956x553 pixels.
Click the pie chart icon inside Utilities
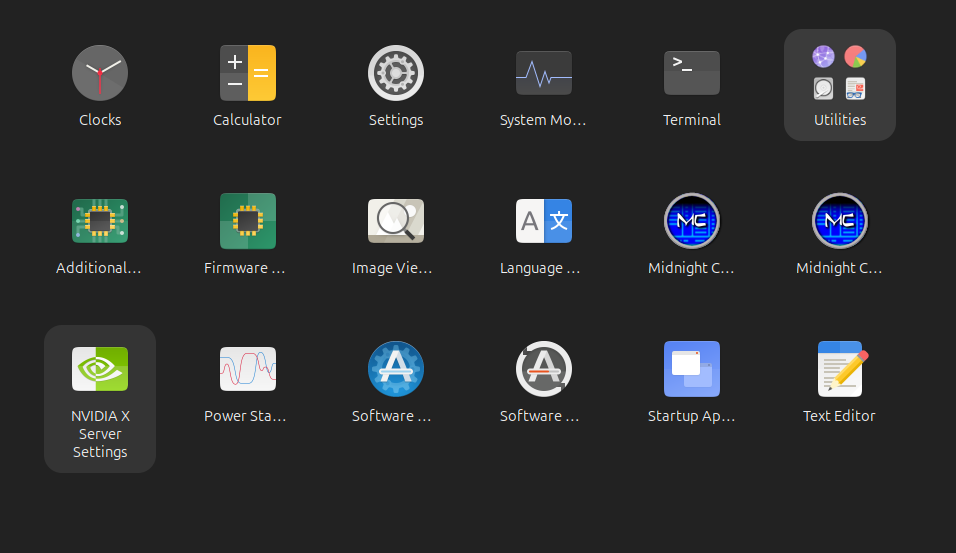[x=855, y=57]
